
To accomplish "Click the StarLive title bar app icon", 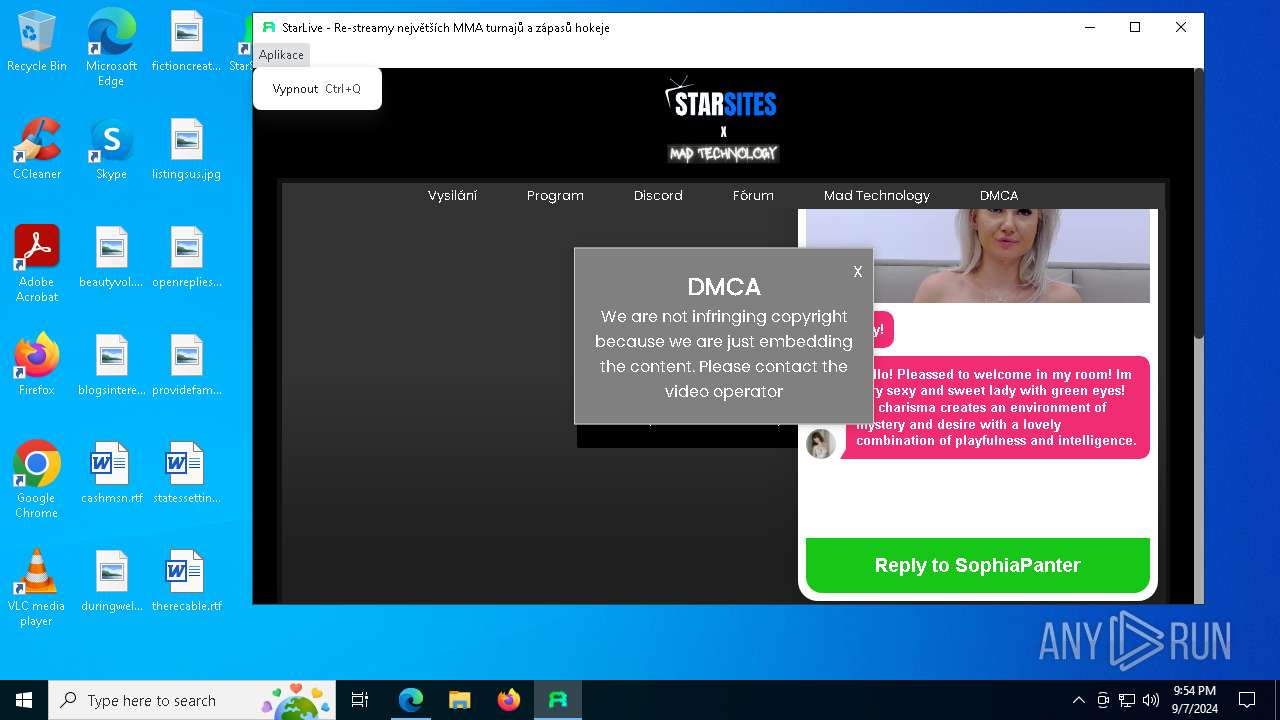I will (x=269, y=28).
